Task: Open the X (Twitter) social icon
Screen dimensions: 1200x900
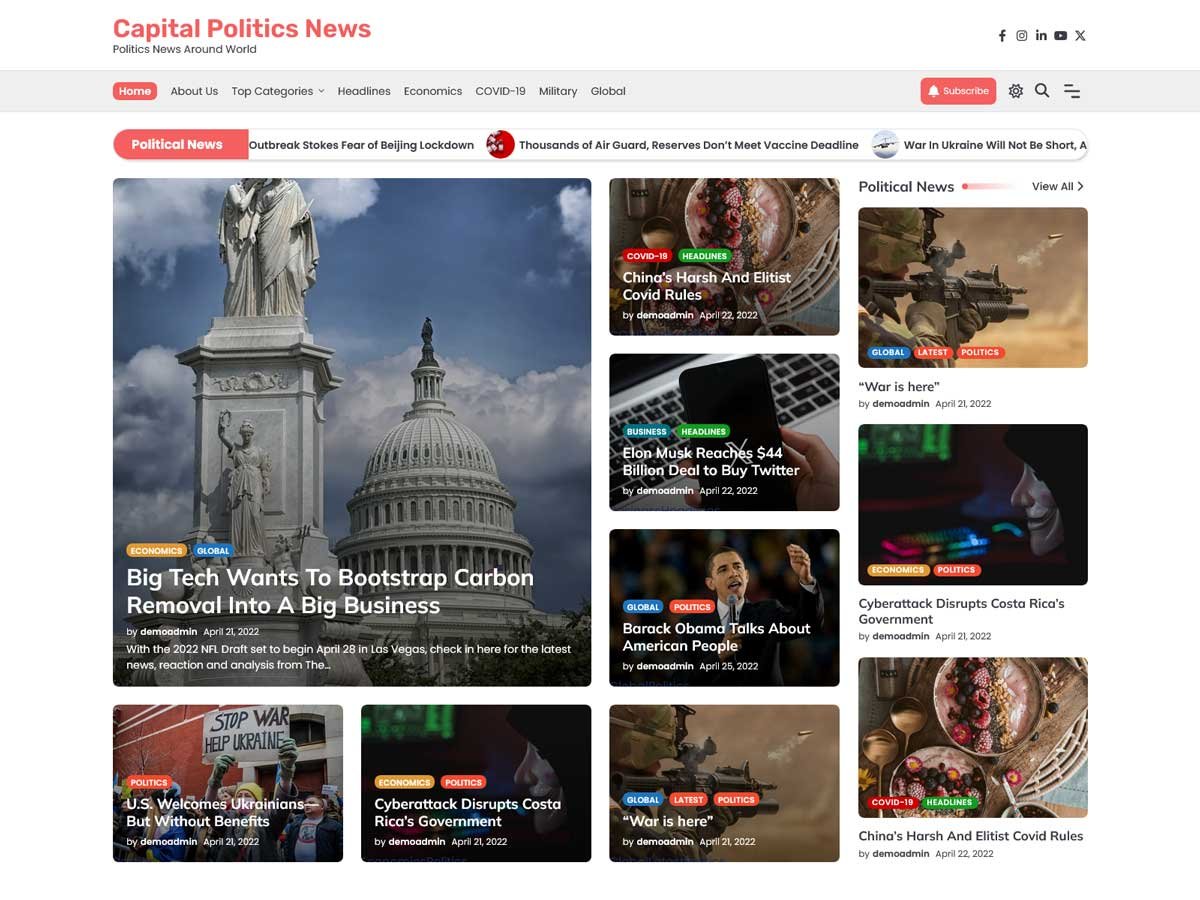Action: (1080, 36)
